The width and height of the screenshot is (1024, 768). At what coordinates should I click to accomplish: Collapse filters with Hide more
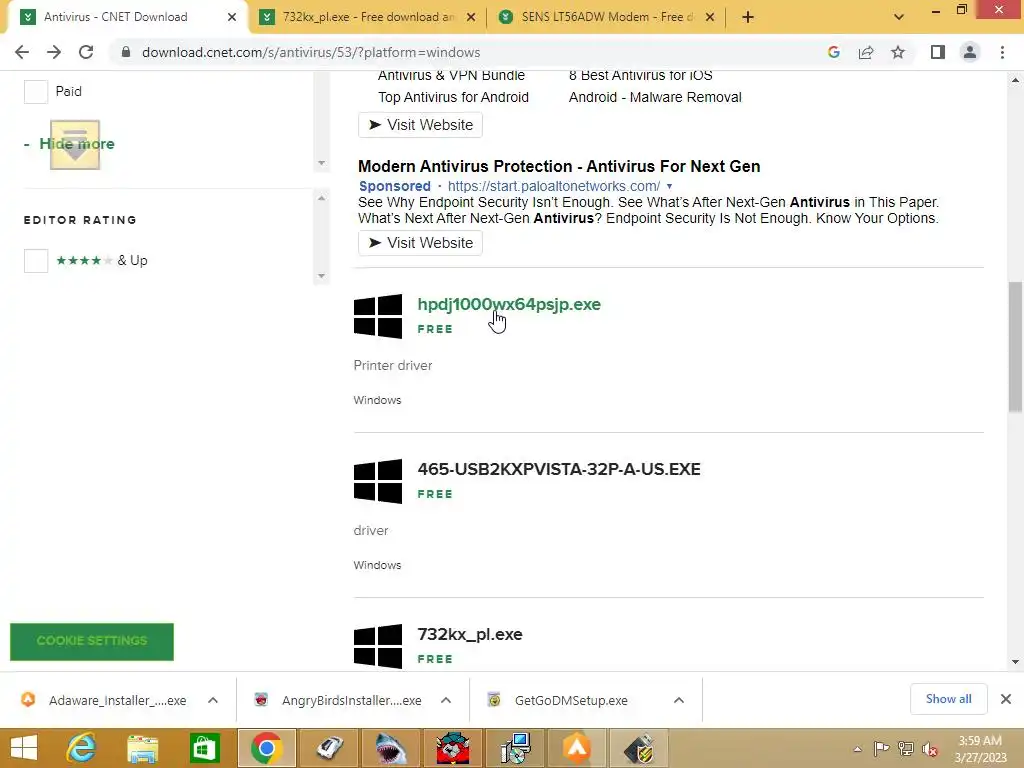click(x=76, y=144)
